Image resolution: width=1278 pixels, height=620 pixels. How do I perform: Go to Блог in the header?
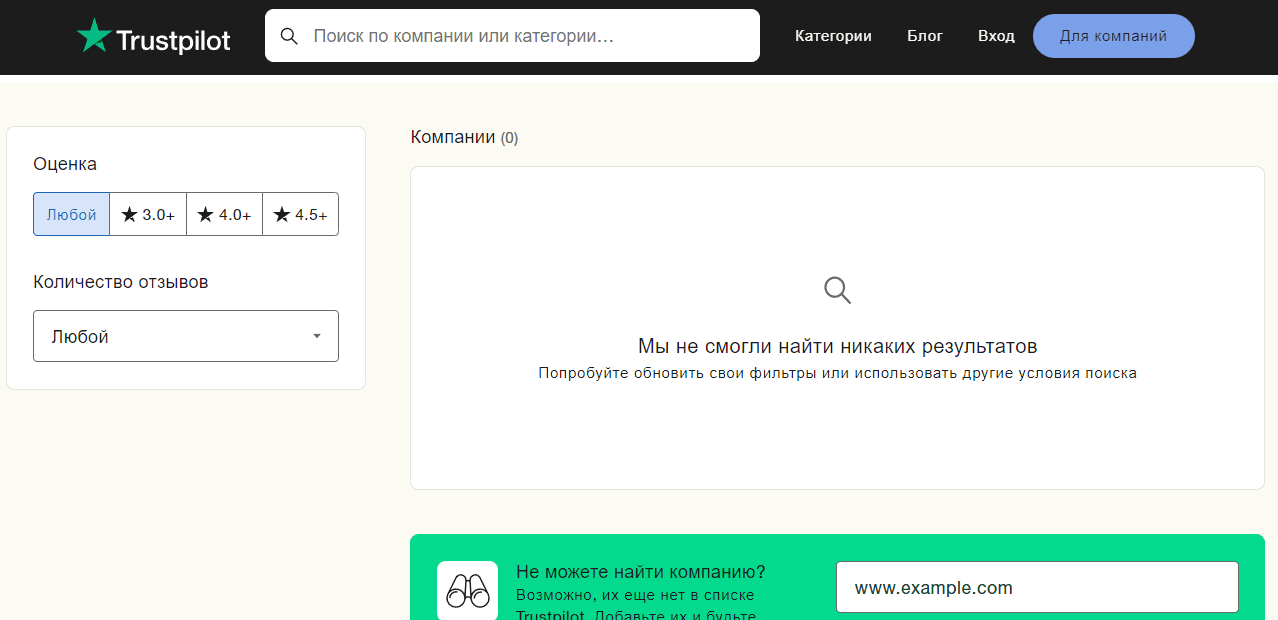pyautogui.click(x=925, y=36)
